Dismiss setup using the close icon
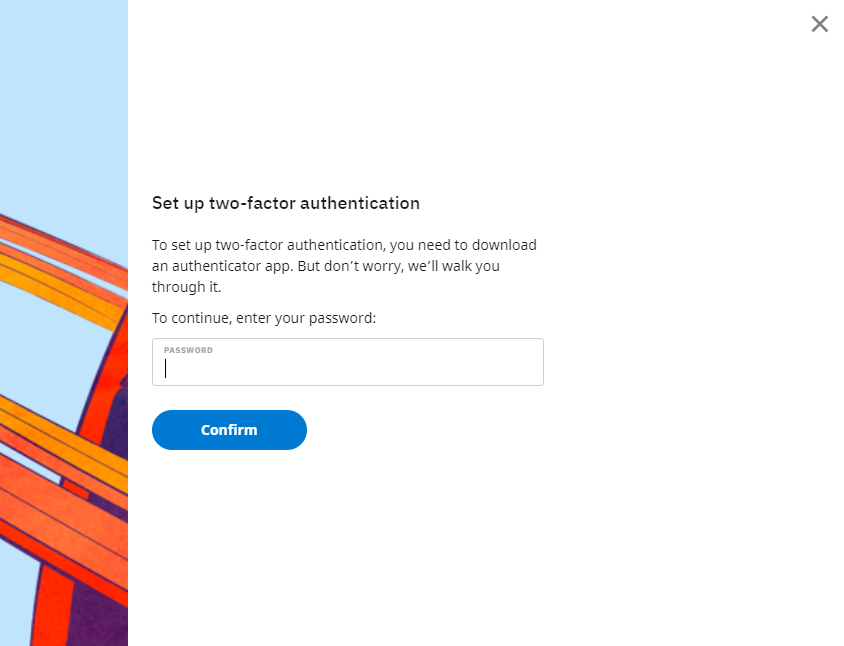Image resolution: width=844 pixels, height=646 pixels. coord(819,24)
